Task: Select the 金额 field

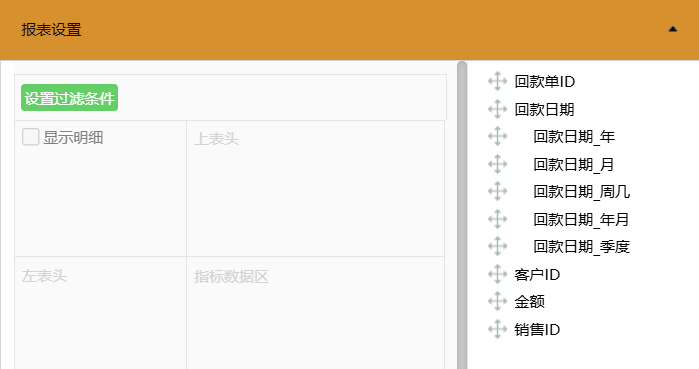Action: 530,302
